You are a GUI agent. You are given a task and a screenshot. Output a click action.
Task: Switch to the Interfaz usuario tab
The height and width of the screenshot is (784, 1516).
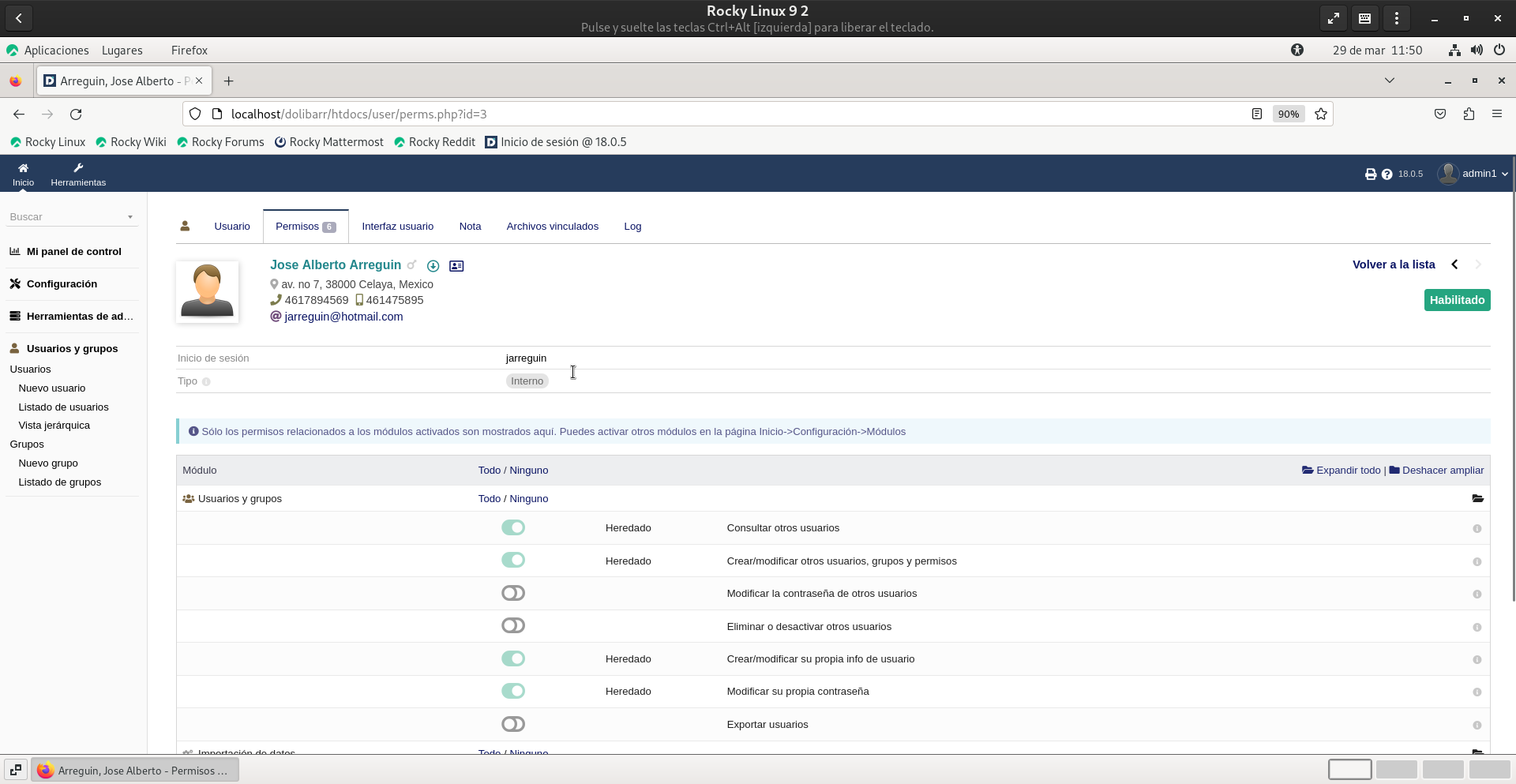tap(397, 227)
